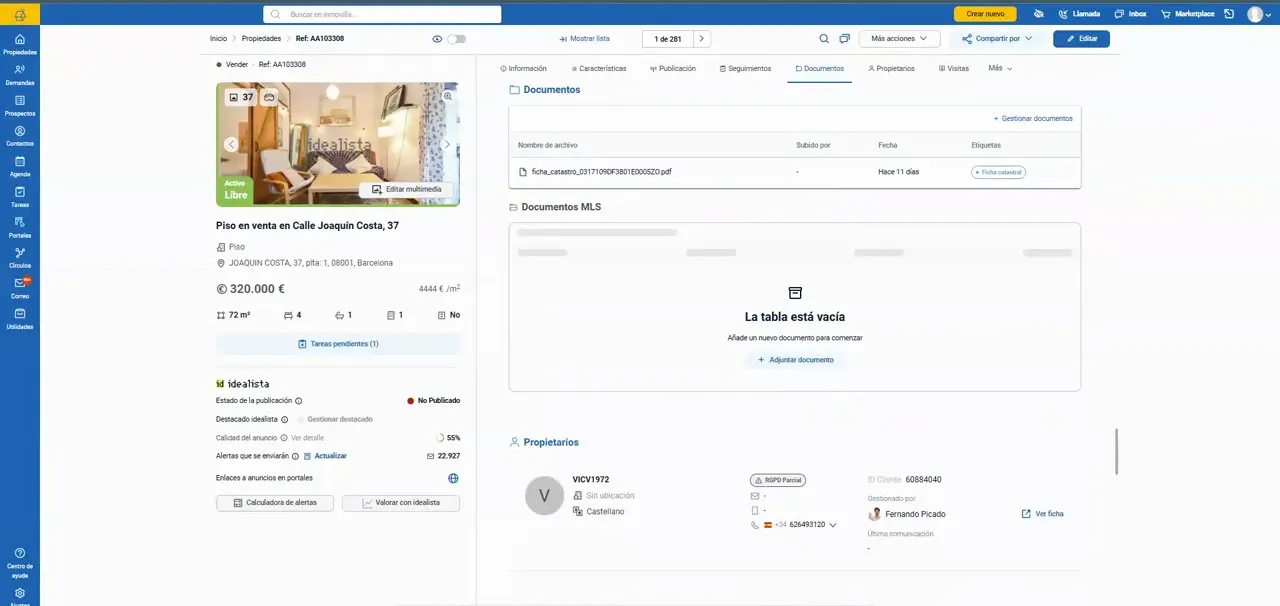
Task: Click Inicio in the breadcrumb
Action: coord(218,39)
